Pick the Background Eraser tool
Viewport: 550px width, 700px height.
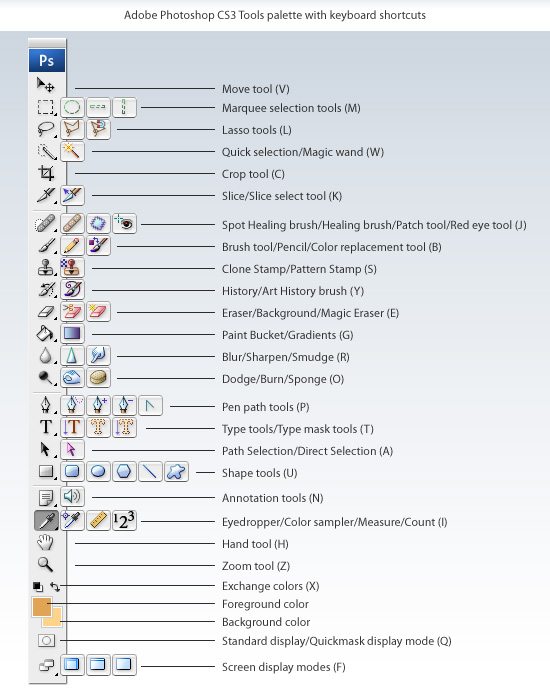[x=72, y=312]
